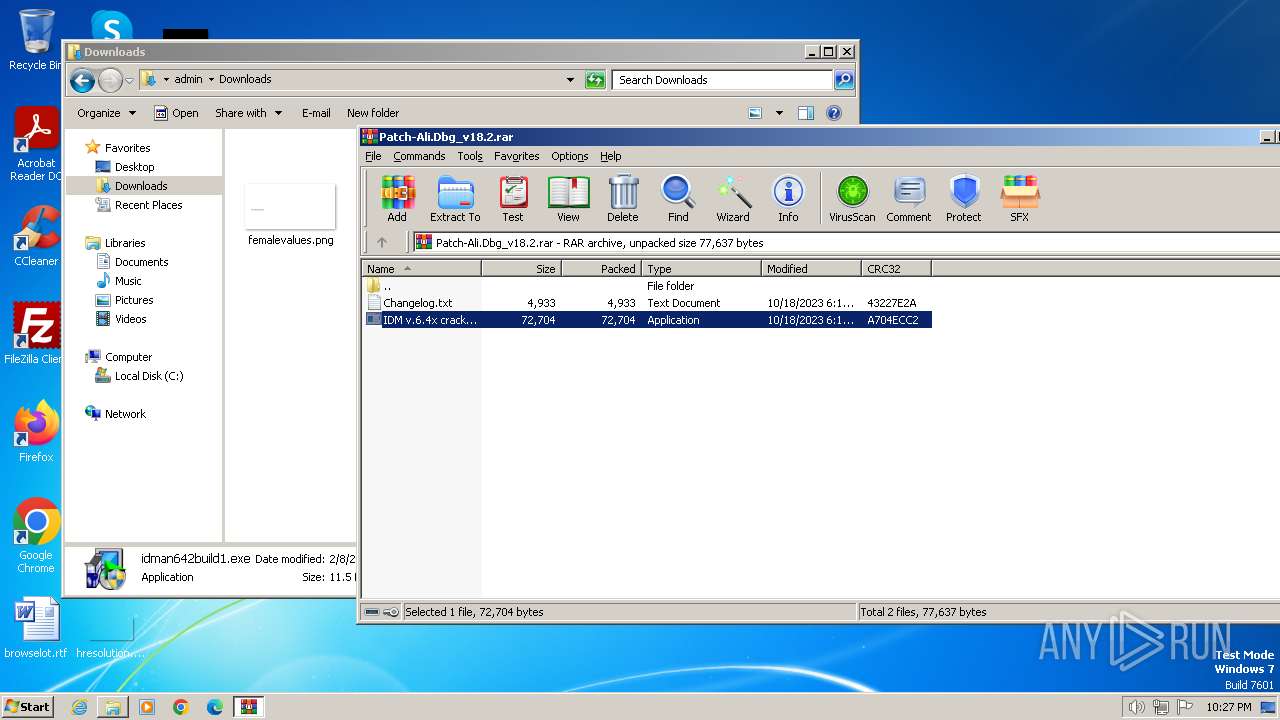Image resolution: width=1280 pixels, height=720 pixels.
Task: Click New folder in Explorer toolbar
Action: pos(372,113)
